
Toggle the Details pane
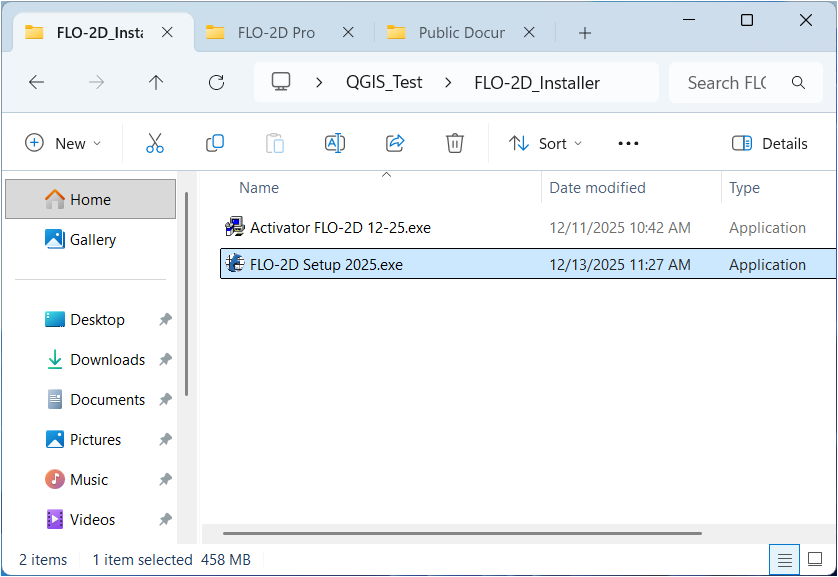tap(770, 143)
